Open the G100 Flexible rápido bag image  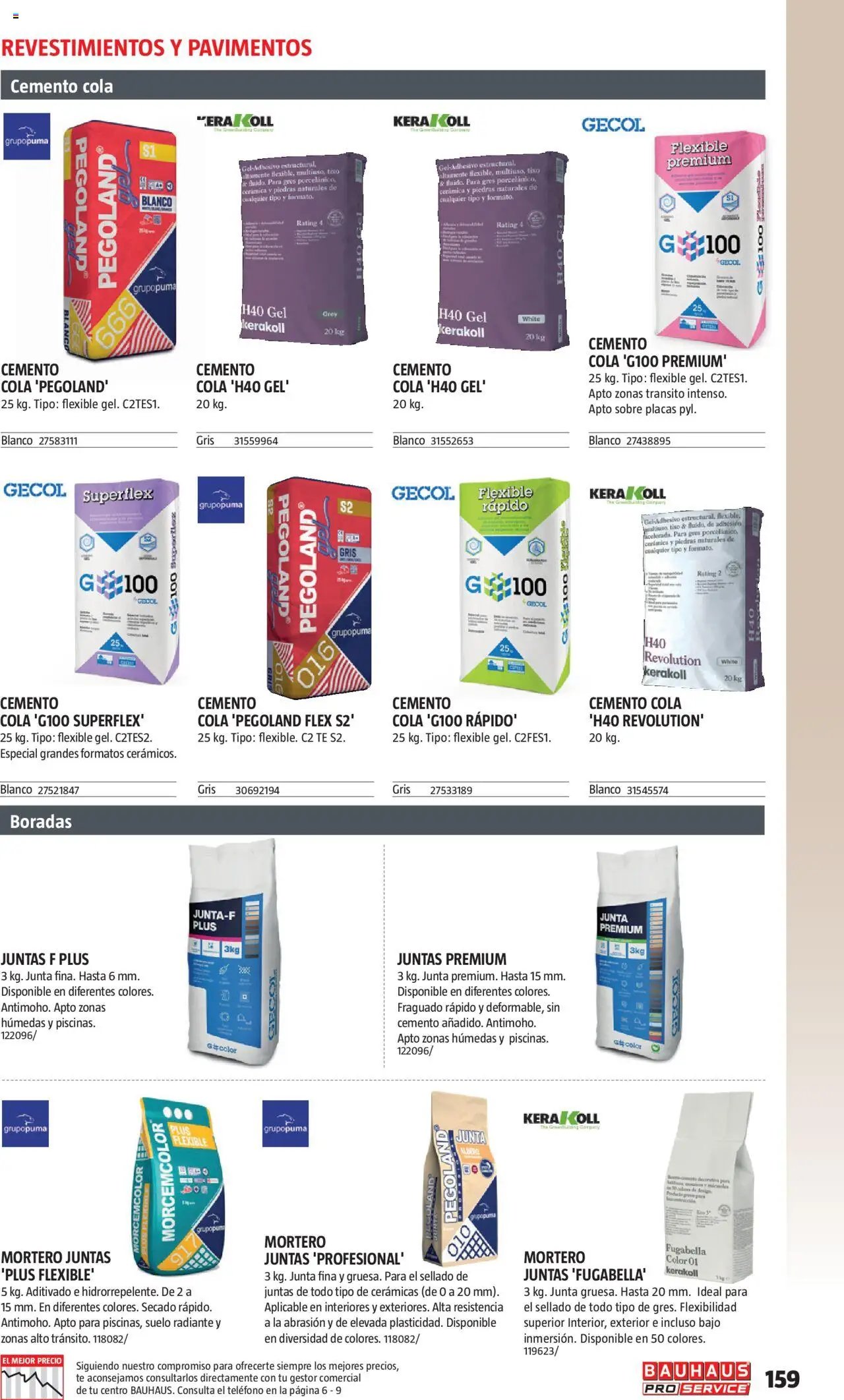pyautogui.click(x=515, y=585)
